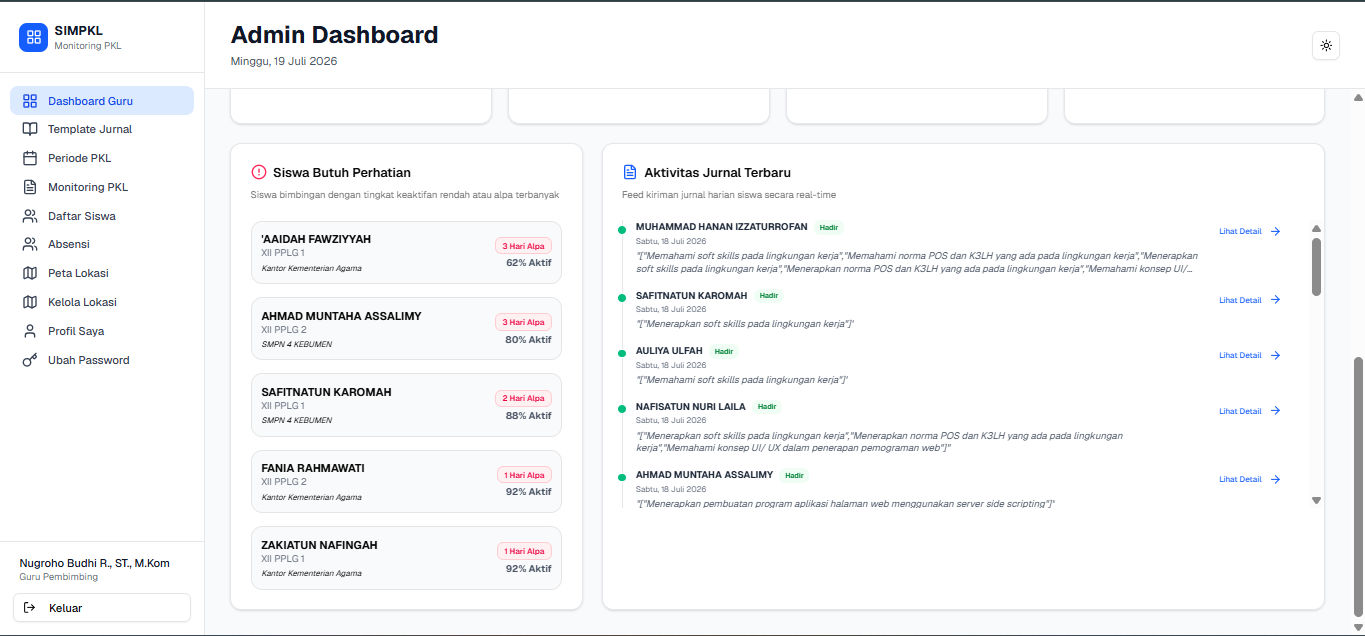The height and width of the screenshot is (636, 1365).
Task: Open Lihat Detail for SAFITNATUN KAROMAH journal
Action: click(x=1249, y=300)
